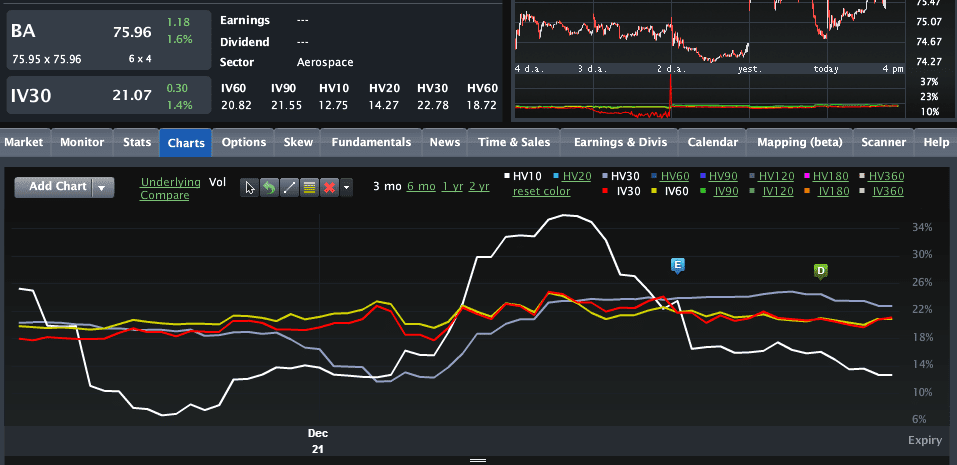This screenshot has width=957, height=465.
Task: Select the draw line tool
Action: point(289,187)
